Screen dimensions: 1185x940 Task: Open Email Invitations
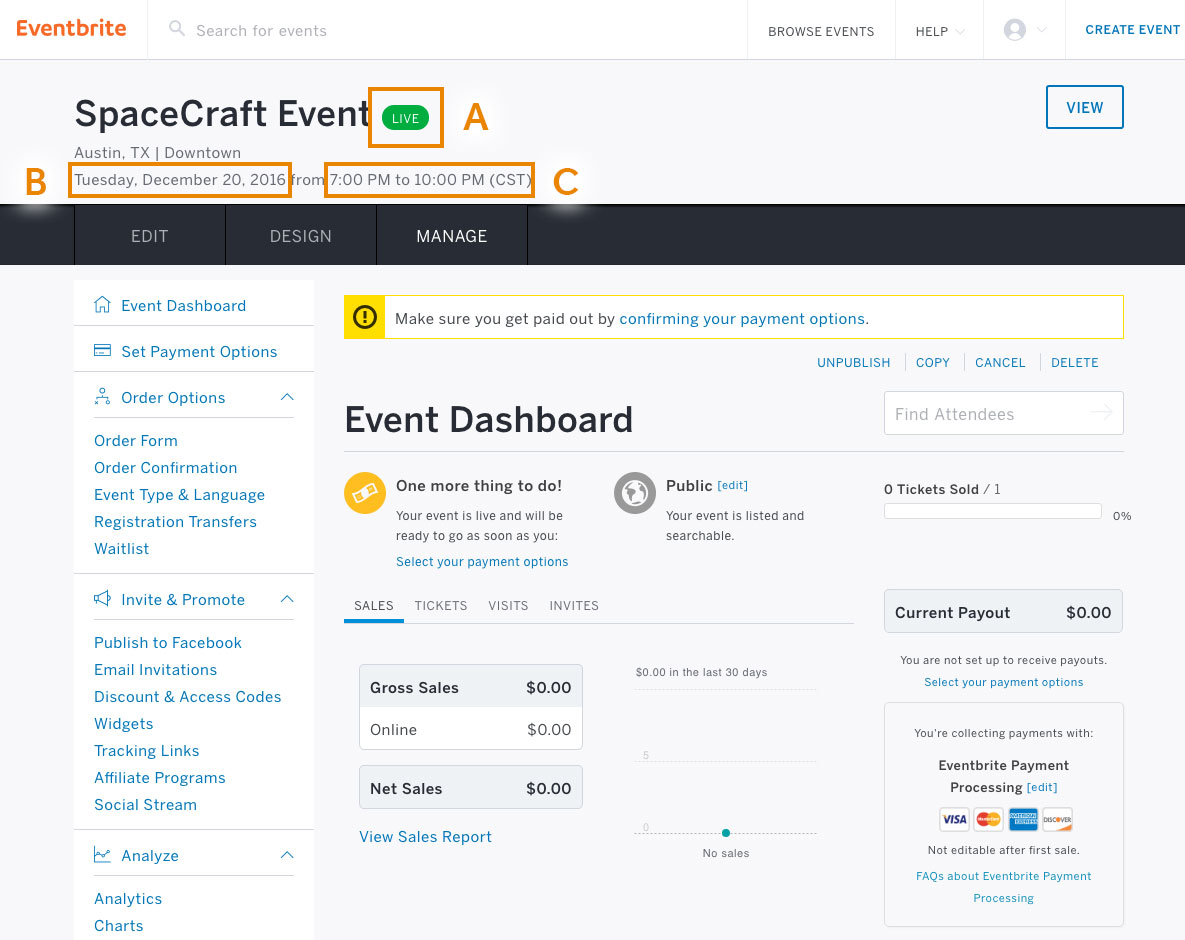coord(156,669)
